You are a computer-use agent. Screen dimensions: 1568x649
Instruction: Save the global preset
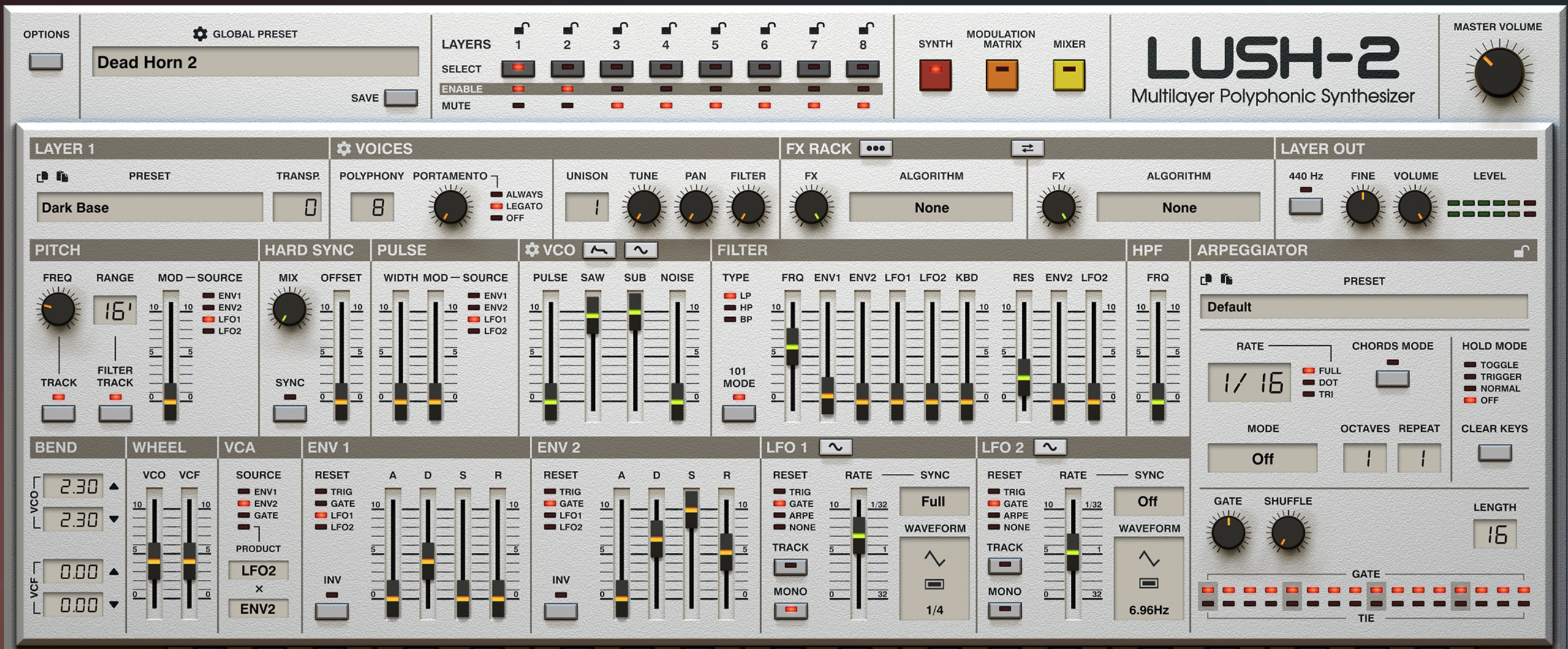(x=401, y=98)
